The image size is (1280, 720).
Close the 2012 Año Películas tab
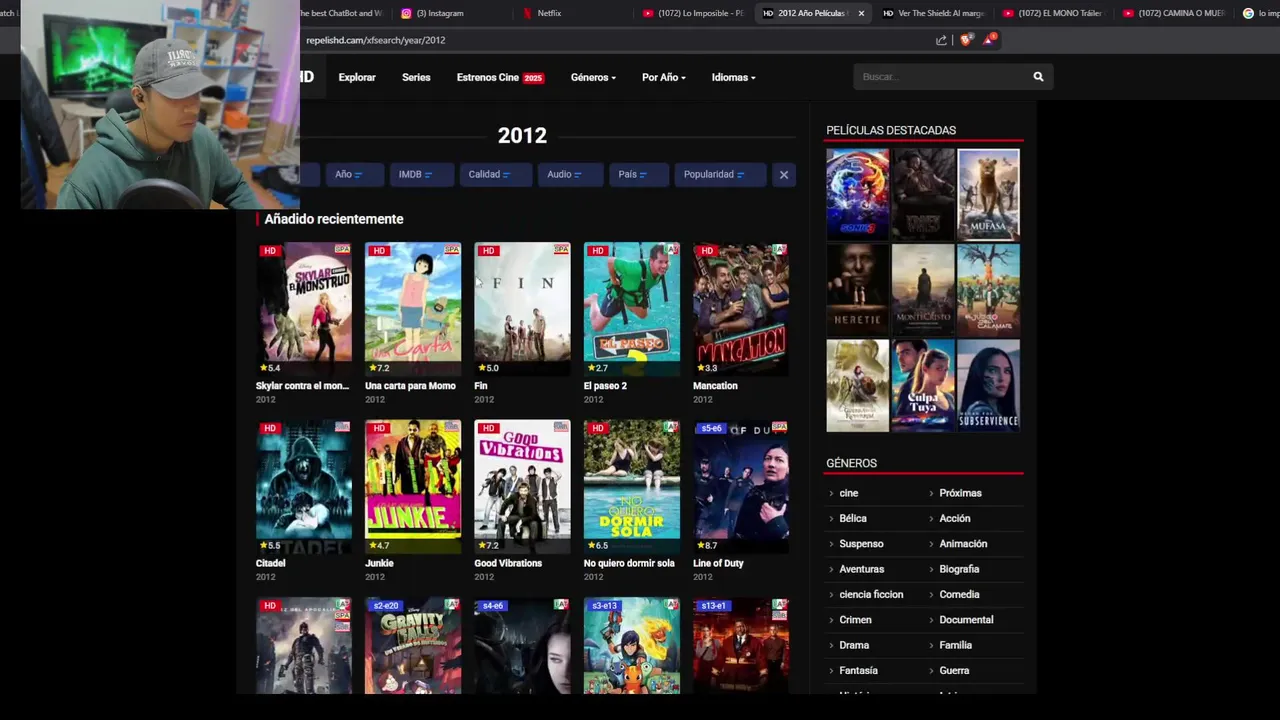coord(861,13)
